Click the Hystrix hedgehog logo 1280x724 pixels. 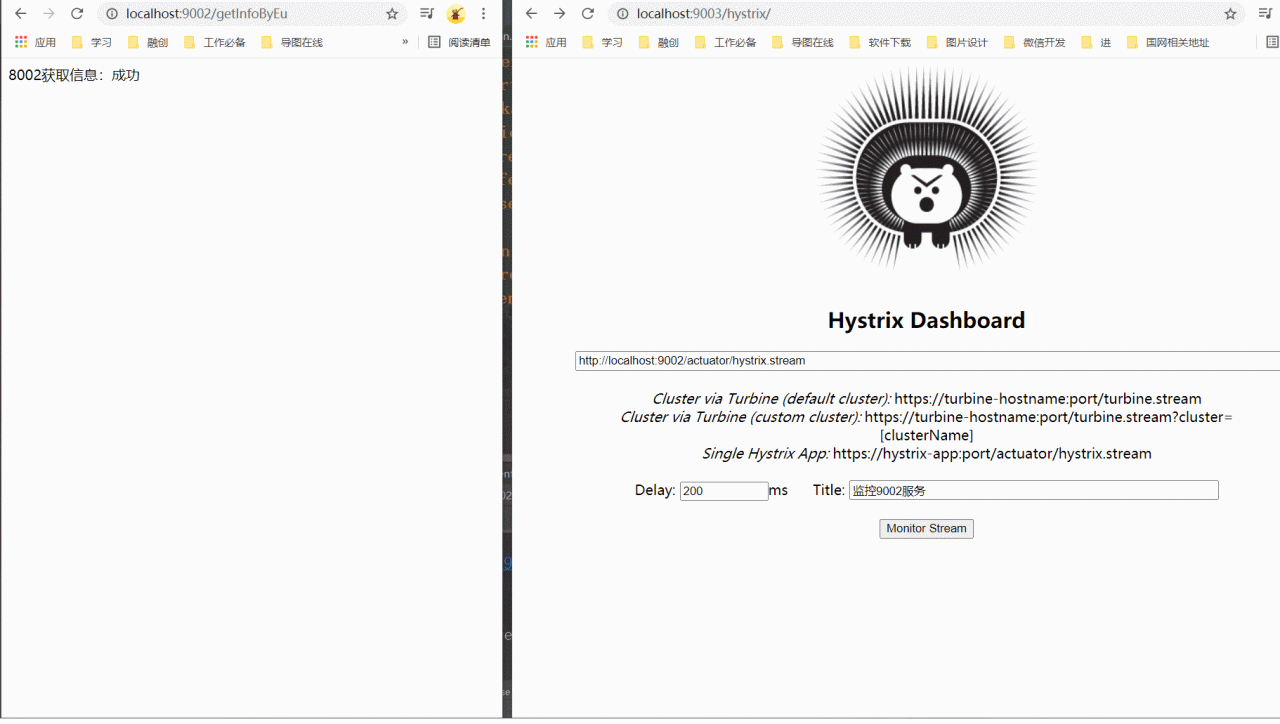tap(926, 168)
